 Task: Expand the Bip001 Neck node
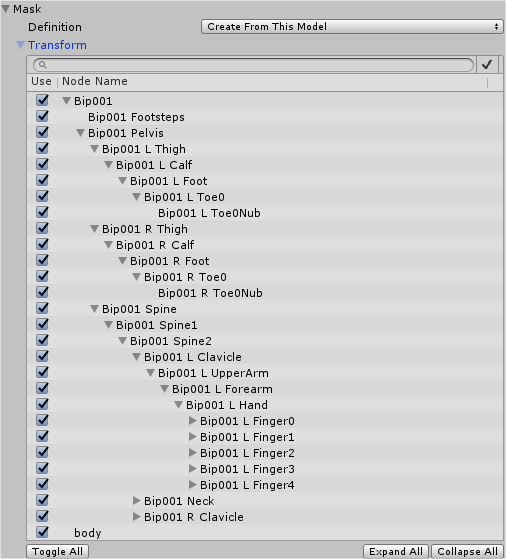137,501
